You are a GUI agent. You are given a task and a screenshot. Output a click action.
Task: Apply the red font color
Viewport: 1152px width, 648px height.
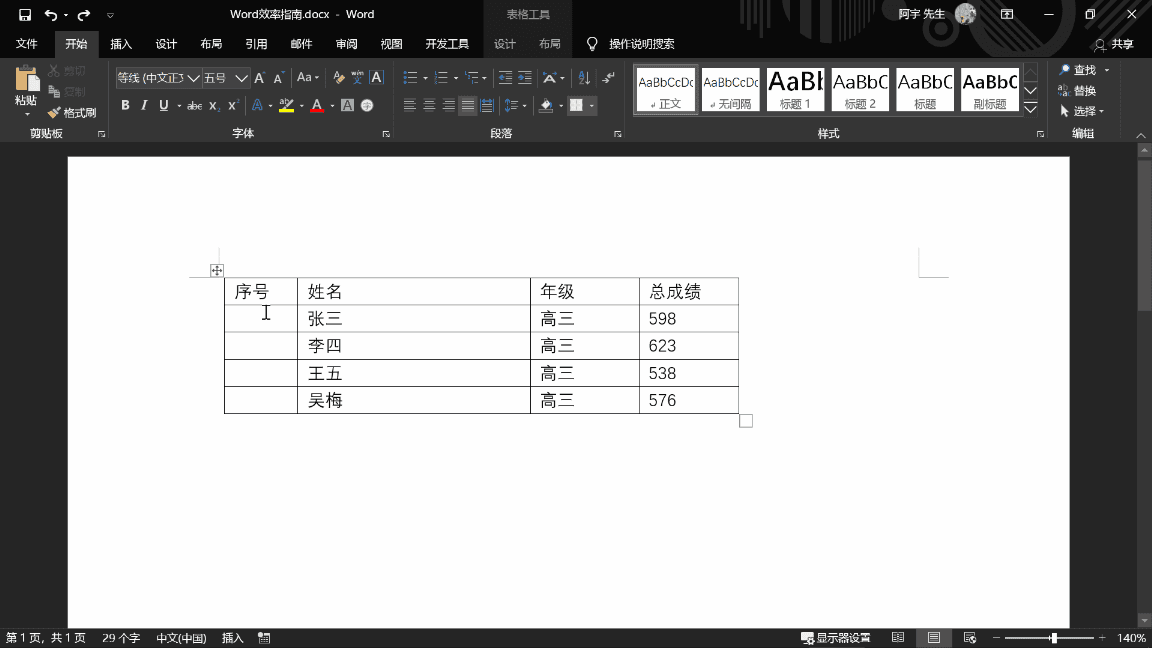pyautogui.click(x=317, y=106)
